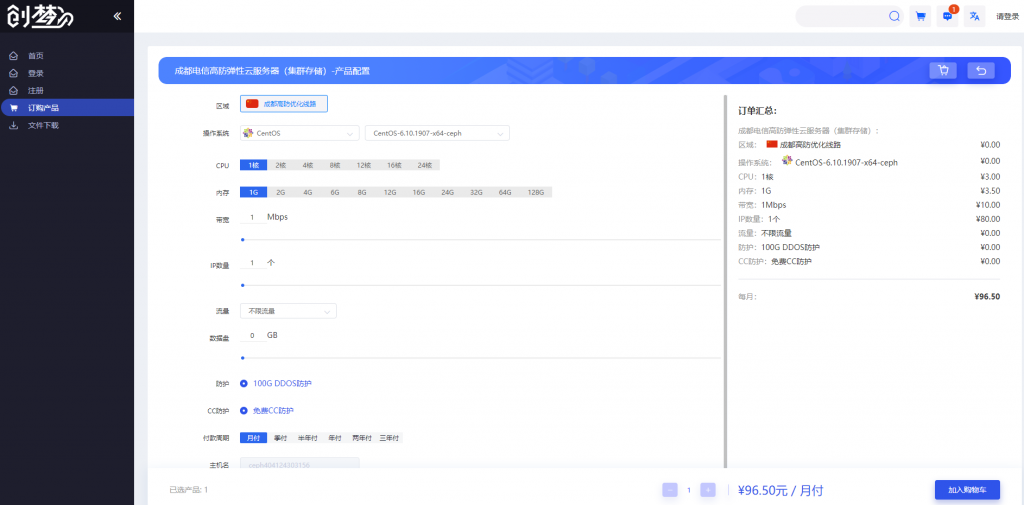Select the 免费CC防护 radio option

click(x=244, y=410)
